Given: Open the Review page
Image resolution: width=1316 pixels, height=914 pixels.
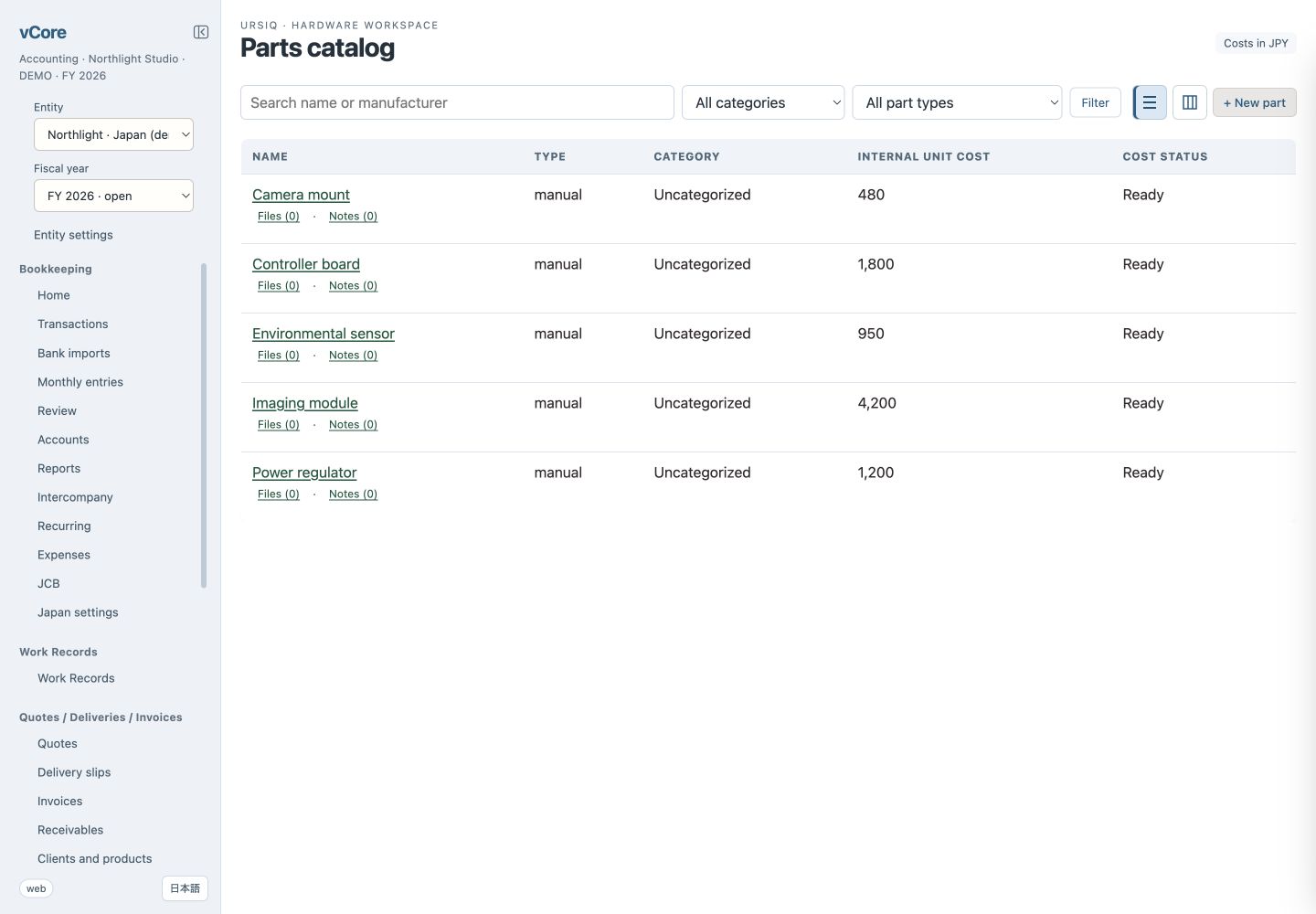Looking at the screenshot, I should 57,411.
